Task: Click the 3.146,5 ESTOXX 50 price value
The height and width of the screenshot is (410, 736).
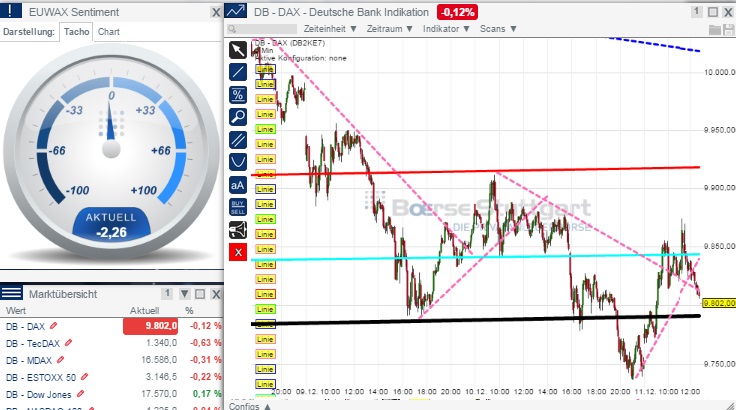Action: pyautogui.click(x=161, y=377)
